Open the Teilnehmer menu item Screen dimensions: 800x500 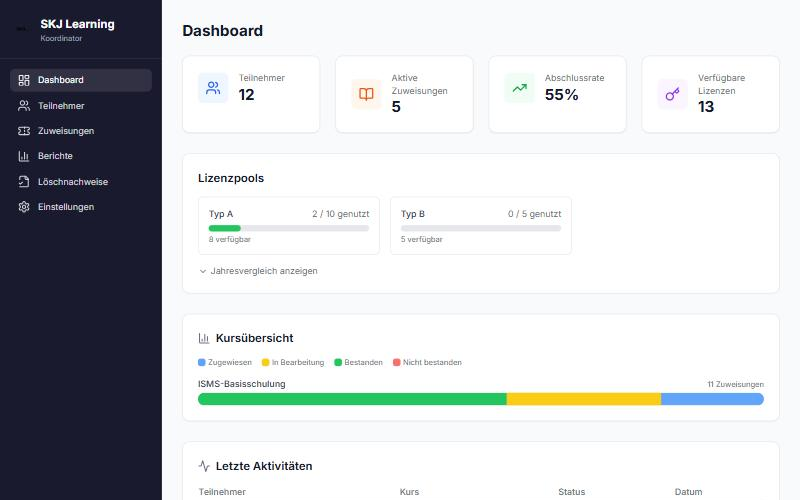(x=81, y=106)
